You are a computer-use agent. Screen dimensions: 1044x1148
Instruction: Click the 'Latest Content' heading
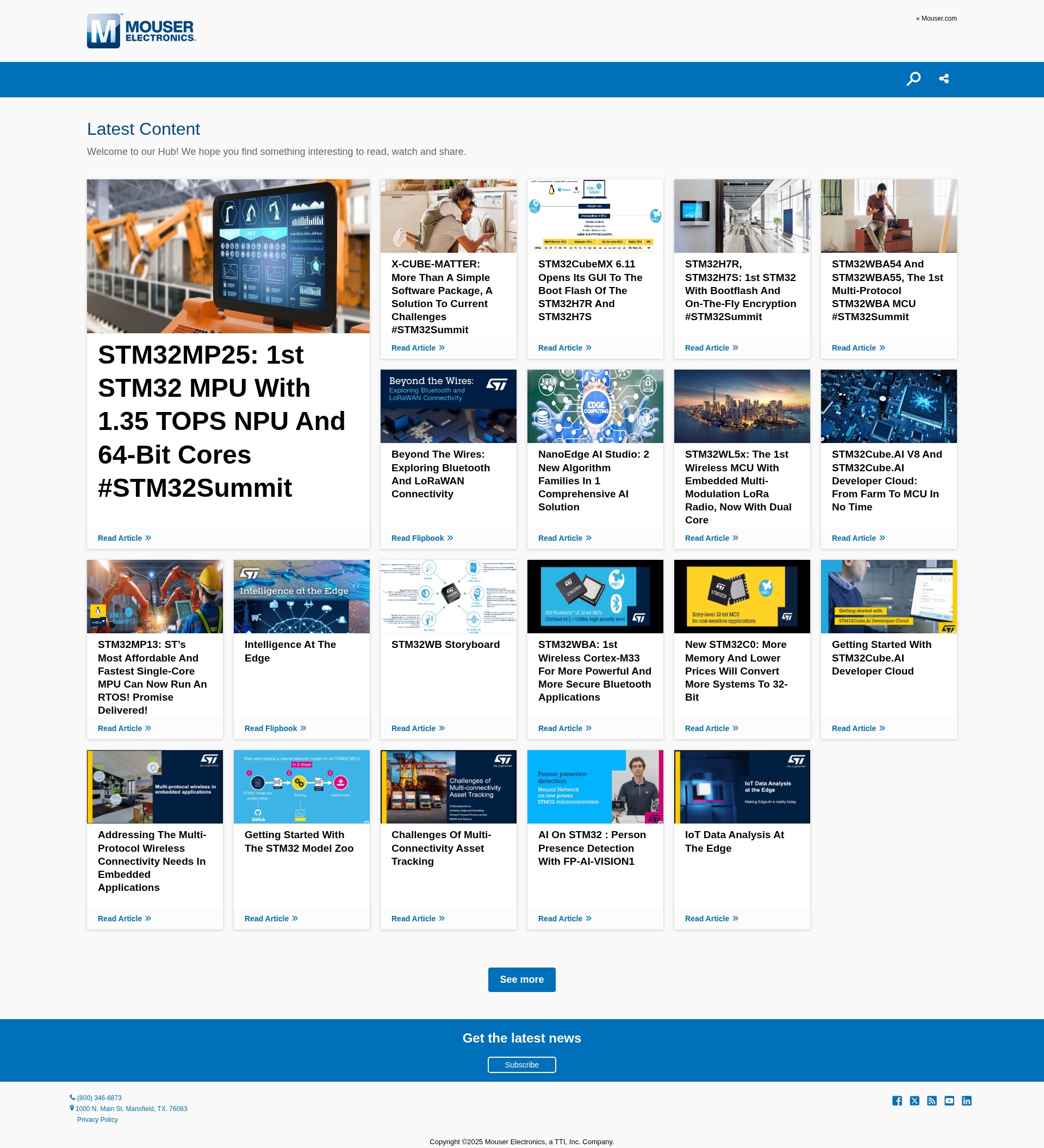(x=144, y=129)
